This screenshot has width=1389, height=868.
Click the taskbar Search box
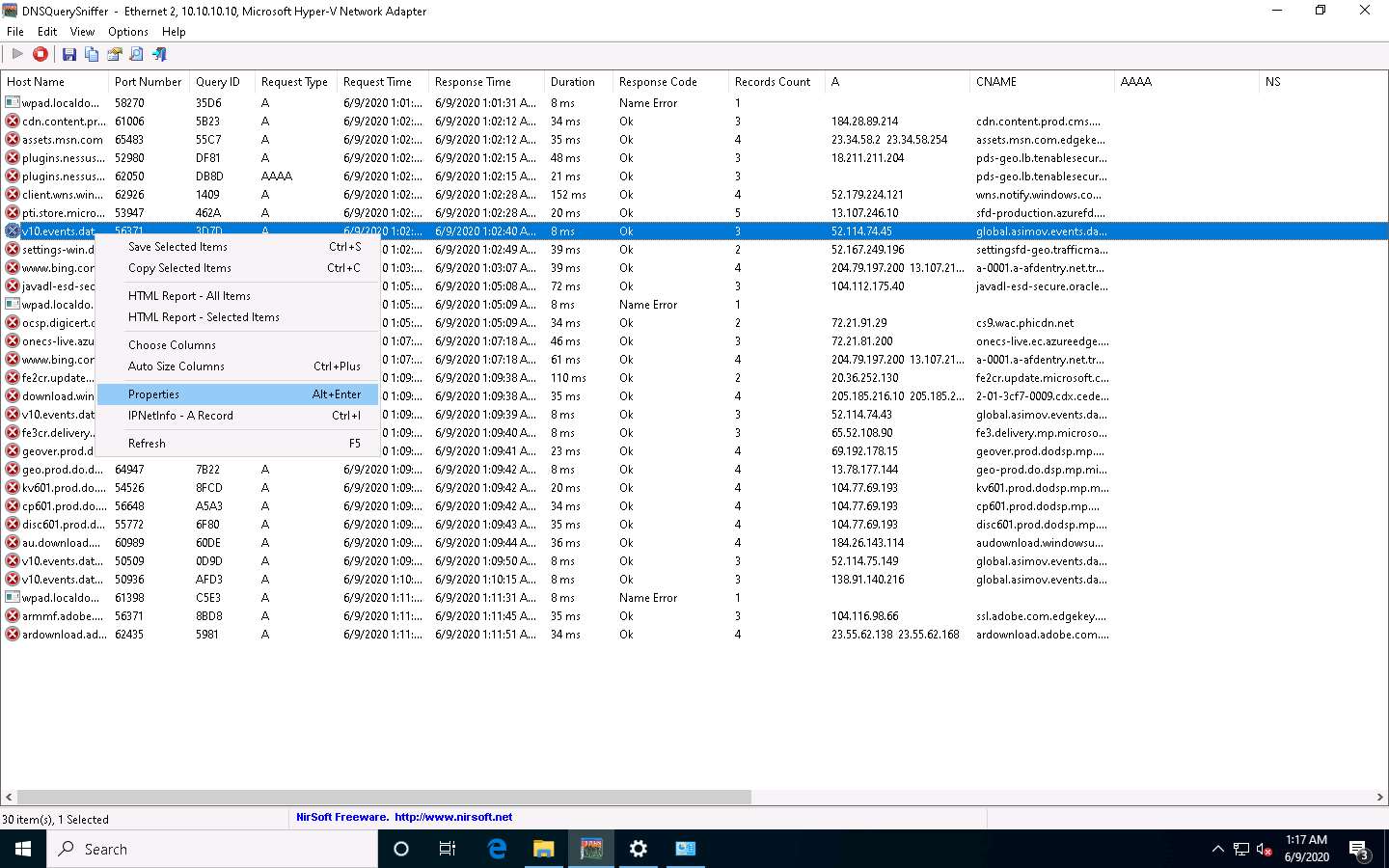click(x=212, y=849)
